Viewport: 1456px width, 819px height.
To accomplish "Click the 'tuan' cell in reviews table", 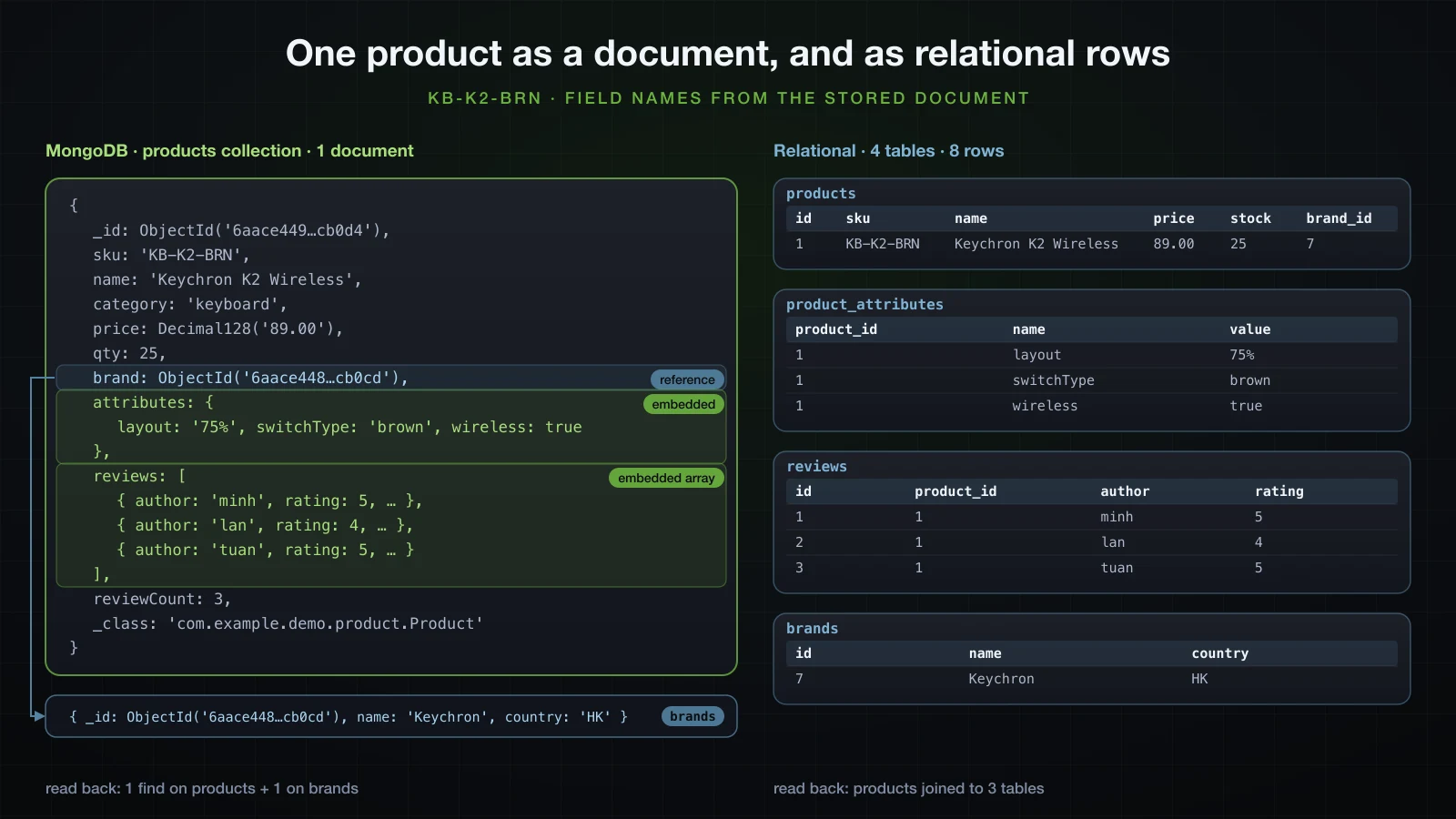I will [x=1117, y=568].
